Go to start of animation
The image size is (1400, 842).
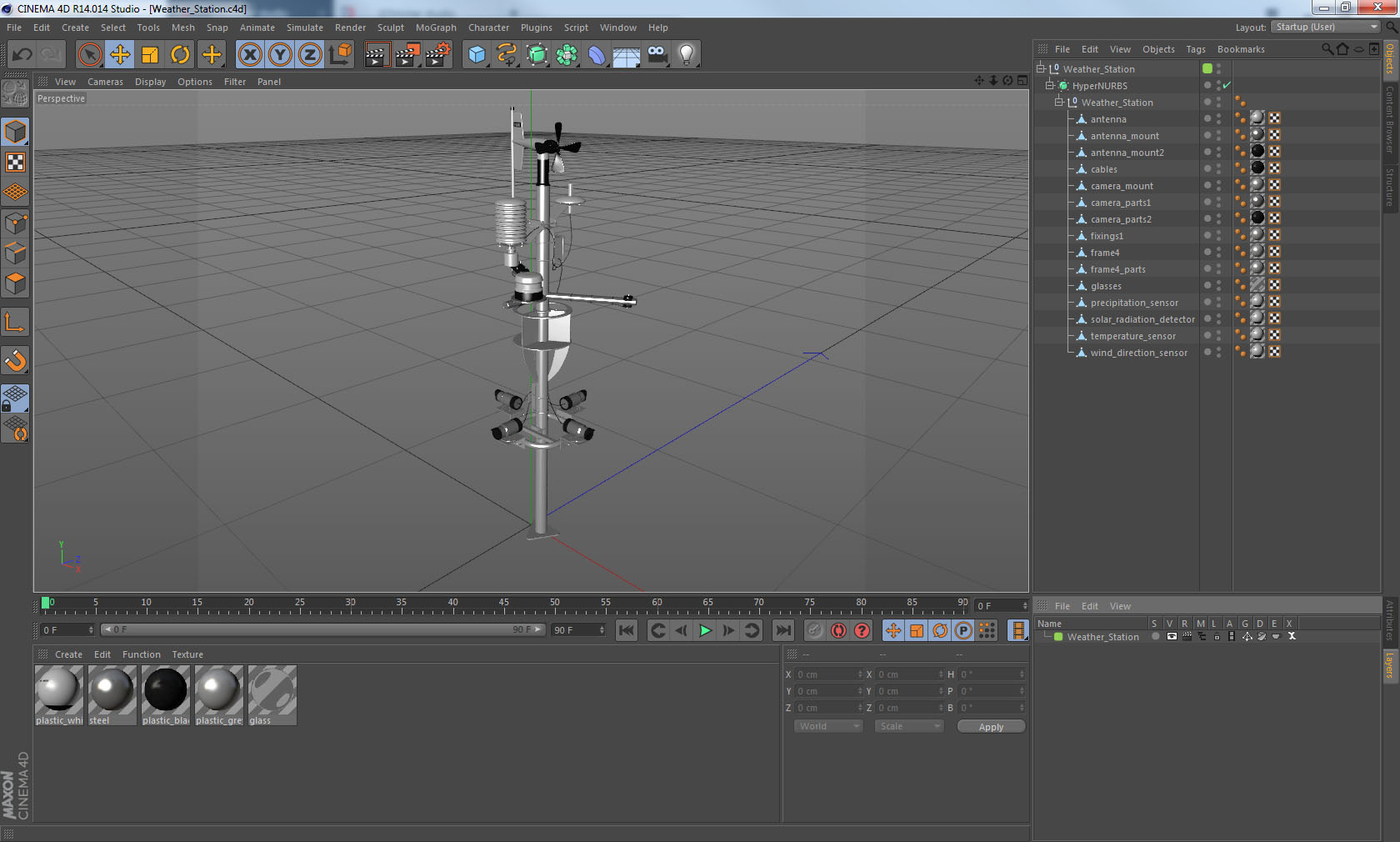click(x=627, y=630)
